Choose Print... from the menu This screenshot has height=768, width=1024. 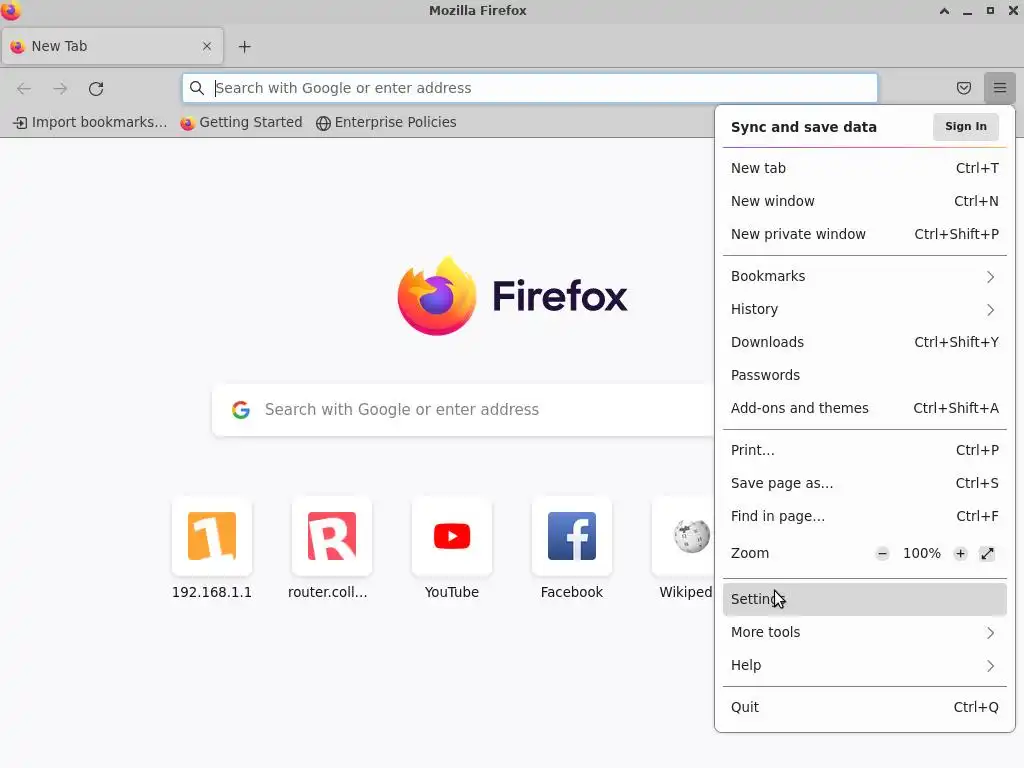coord(865,451)
